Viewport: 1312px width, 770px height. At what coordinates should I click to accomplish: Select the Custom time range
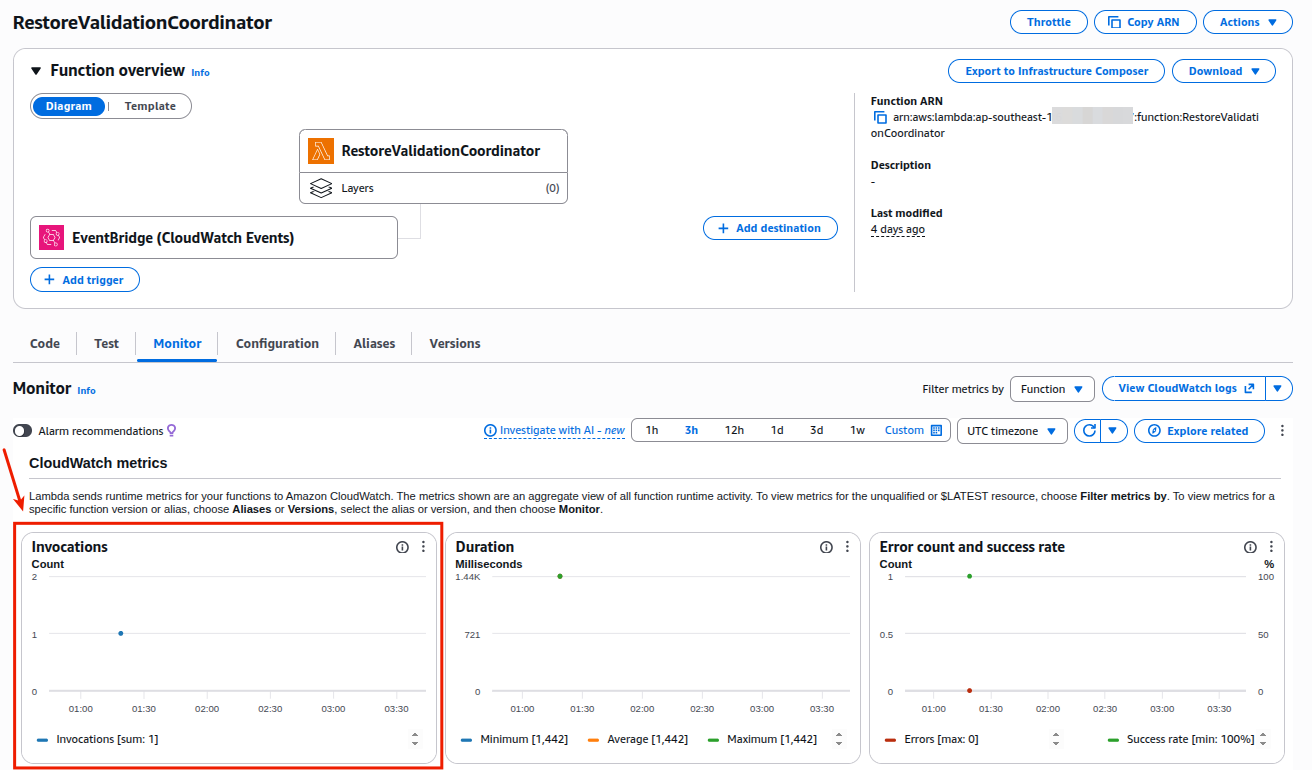pos(913,431)
